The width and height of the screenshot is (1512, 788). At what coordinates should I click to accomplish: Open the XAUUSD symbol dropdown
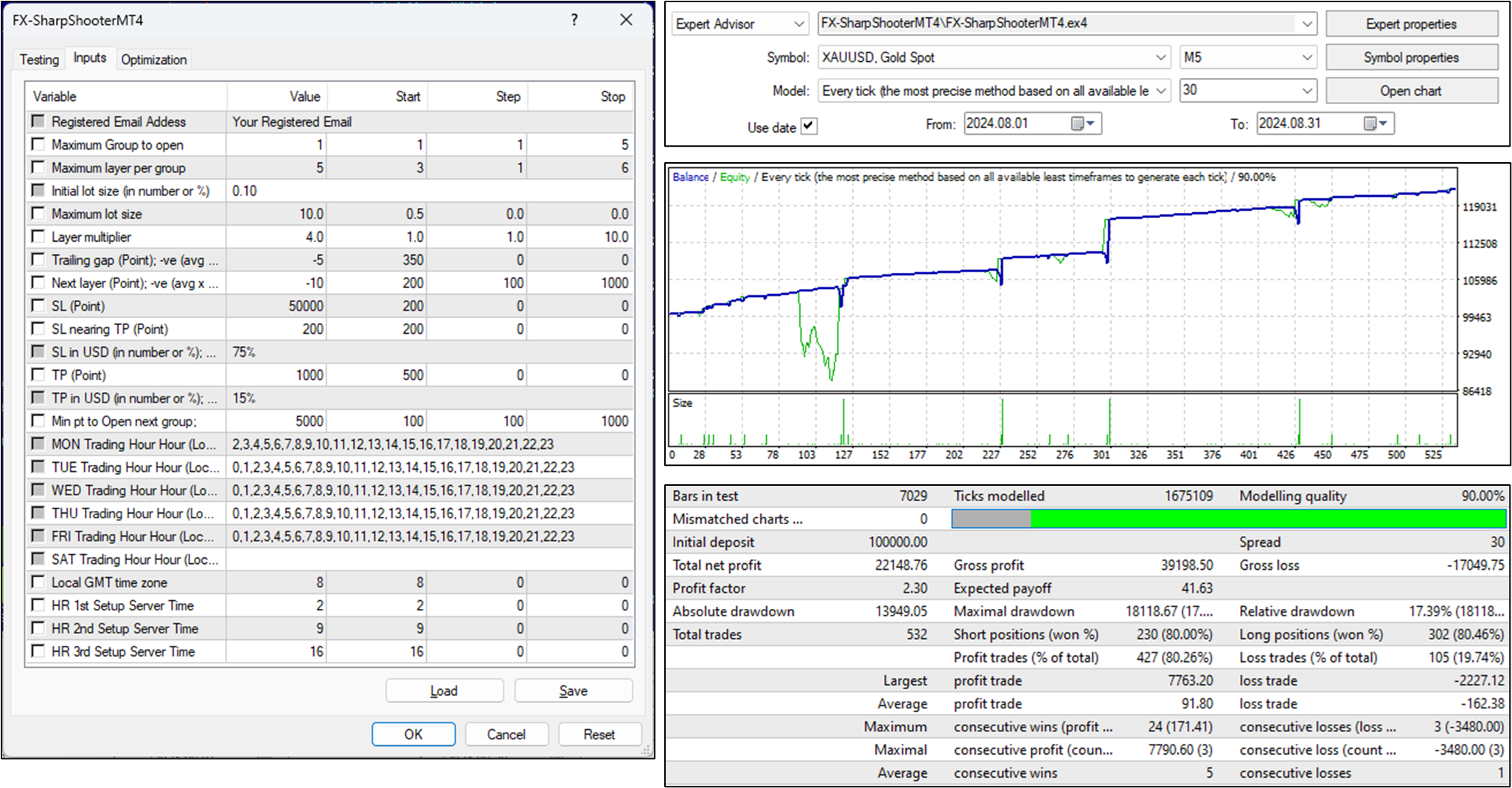point(1160,57)
